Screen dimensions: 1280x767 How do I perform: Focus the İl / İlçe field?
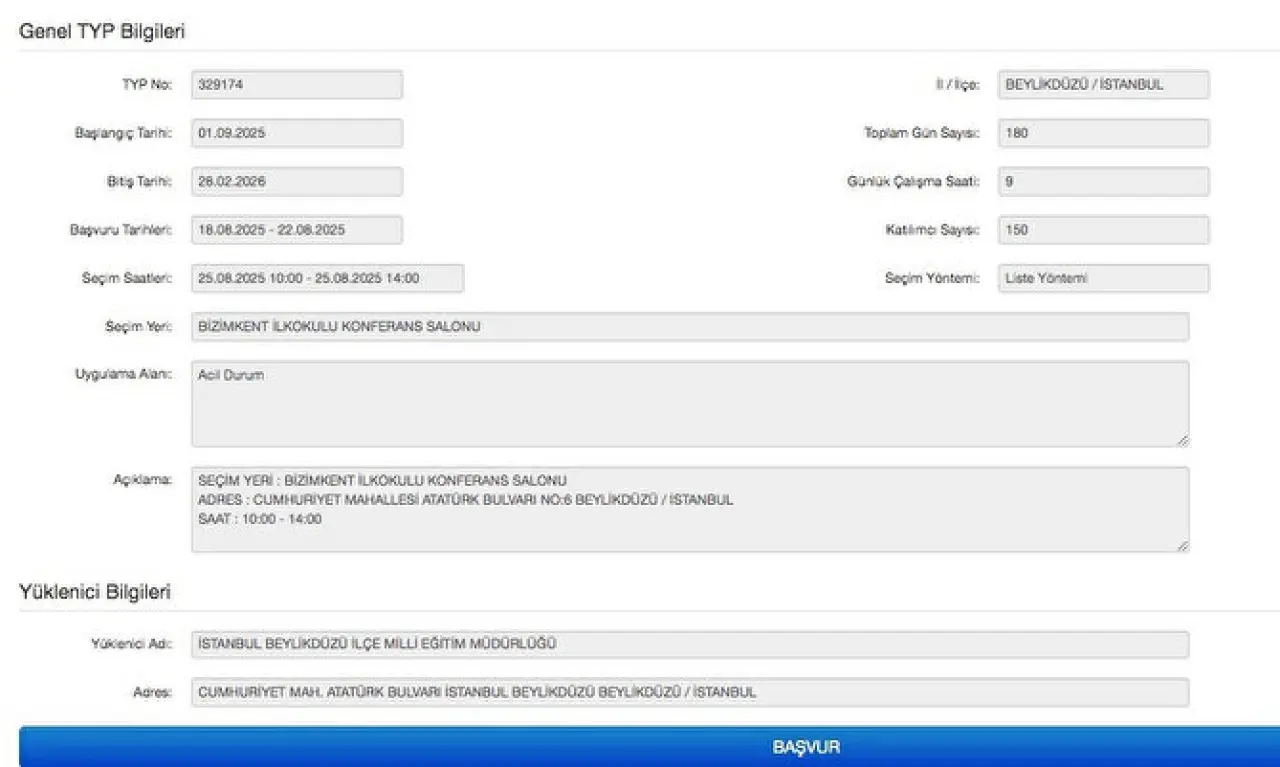(1103, 85)
